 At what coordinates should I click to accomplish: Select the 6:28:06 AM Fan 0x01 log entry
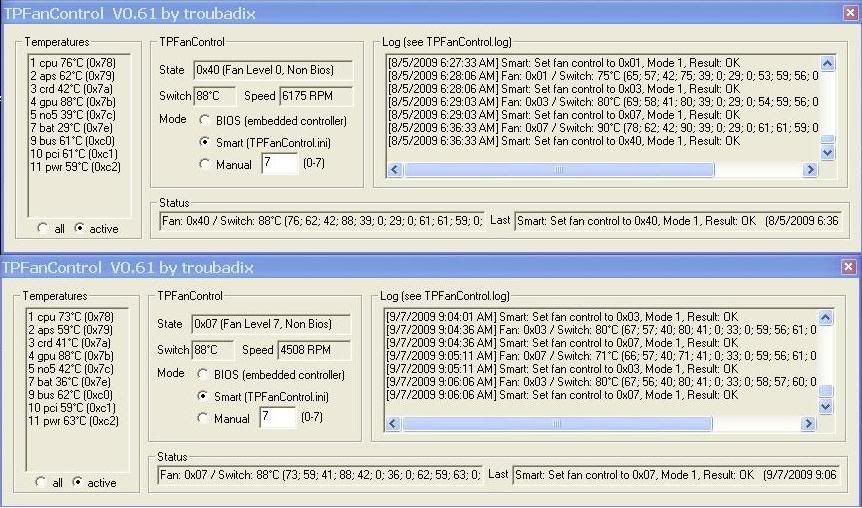tap(602, 75)
